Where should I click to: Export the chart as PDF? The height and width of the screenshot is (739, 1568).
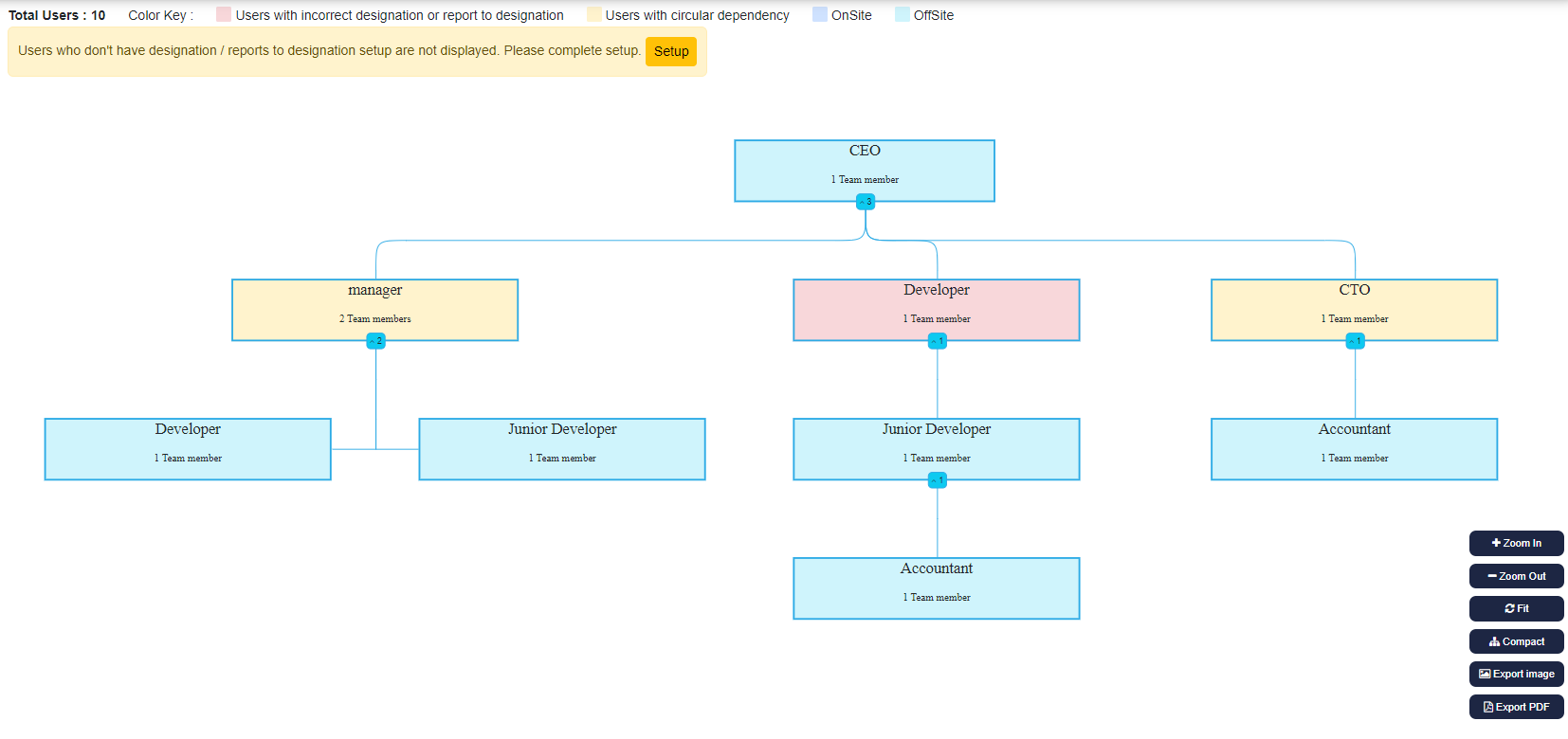tap(1516, 707)
